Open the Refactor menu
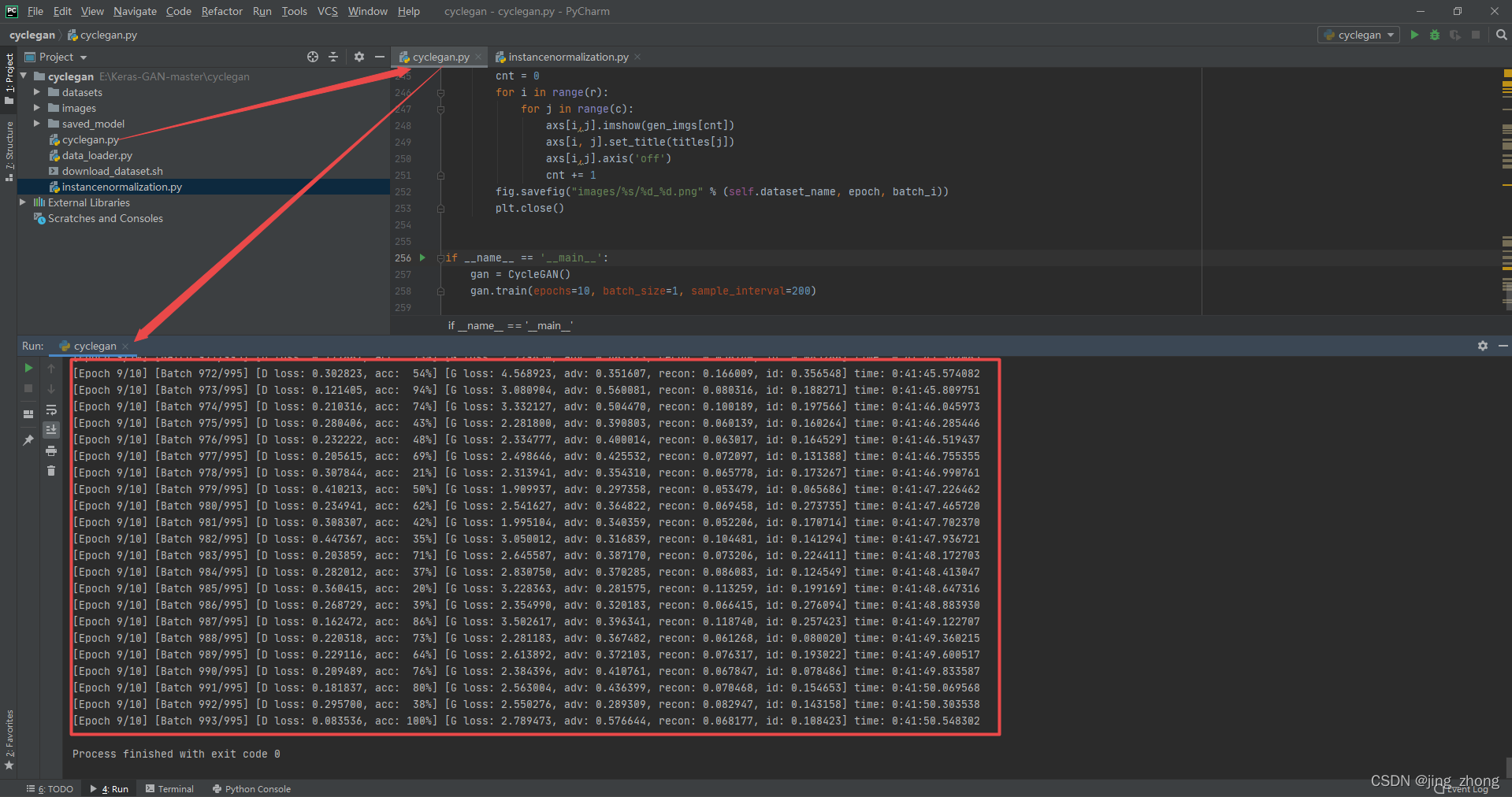The image size is (1512, 797). coord(221,11)
